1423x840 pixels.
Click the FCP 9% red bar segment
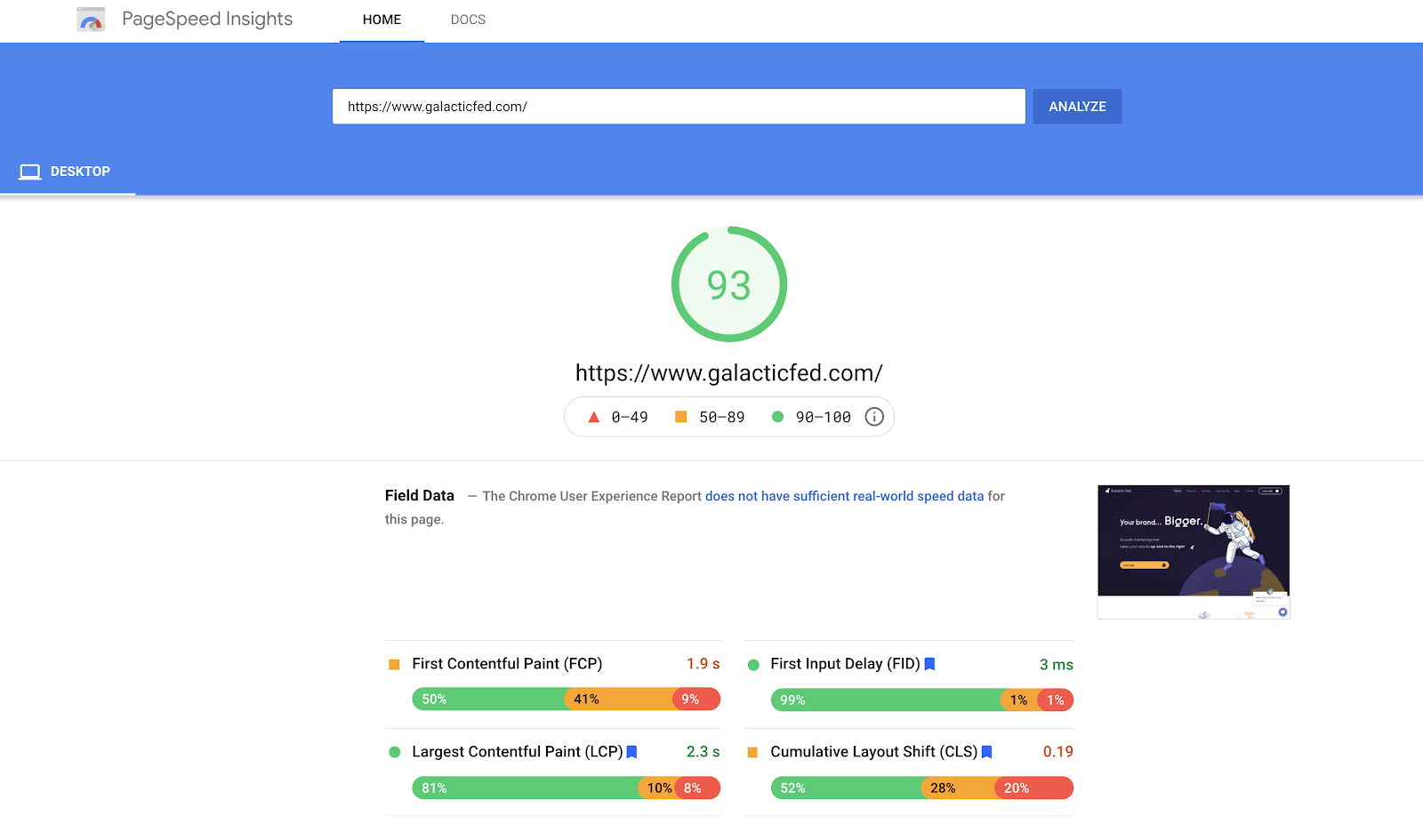click(697, 700)
